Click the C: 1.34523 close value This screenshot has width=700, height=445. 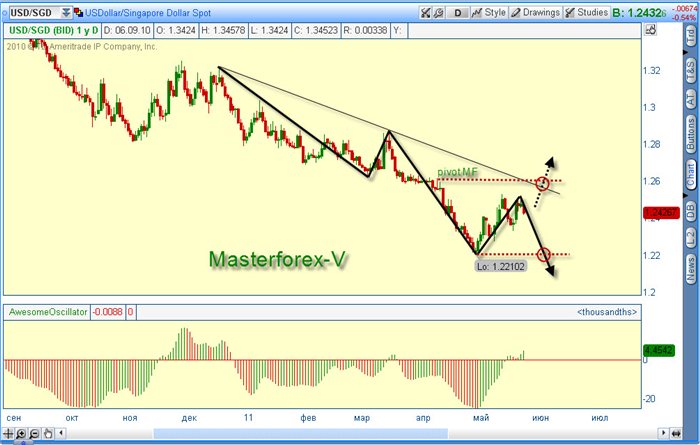(316, 30)
